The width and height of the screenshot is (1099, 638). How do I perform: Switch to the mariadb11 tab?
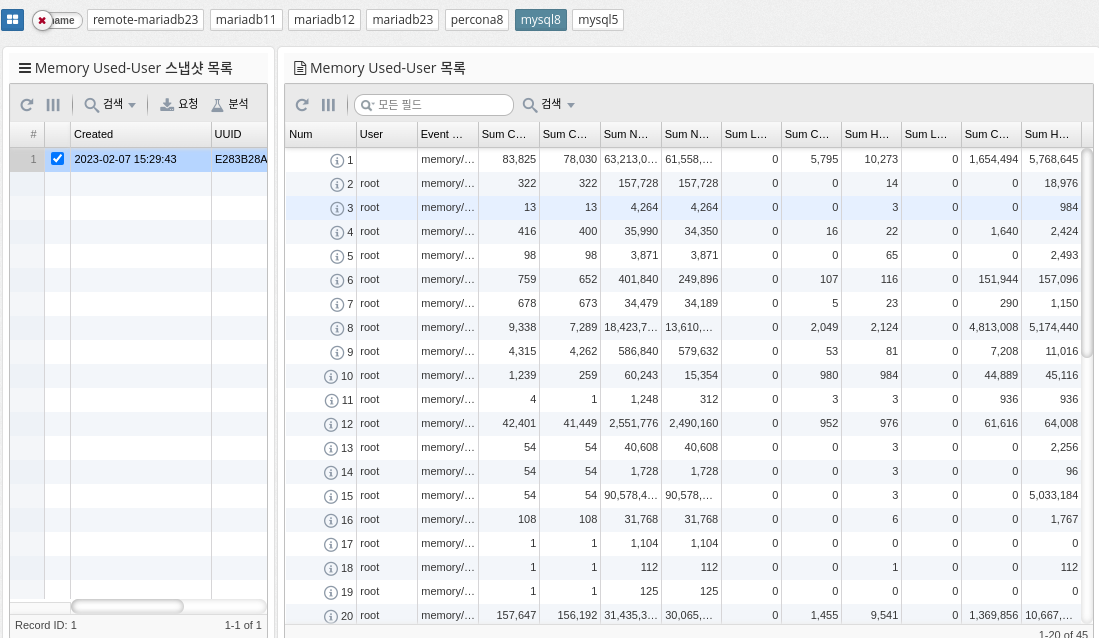(248, 20)
